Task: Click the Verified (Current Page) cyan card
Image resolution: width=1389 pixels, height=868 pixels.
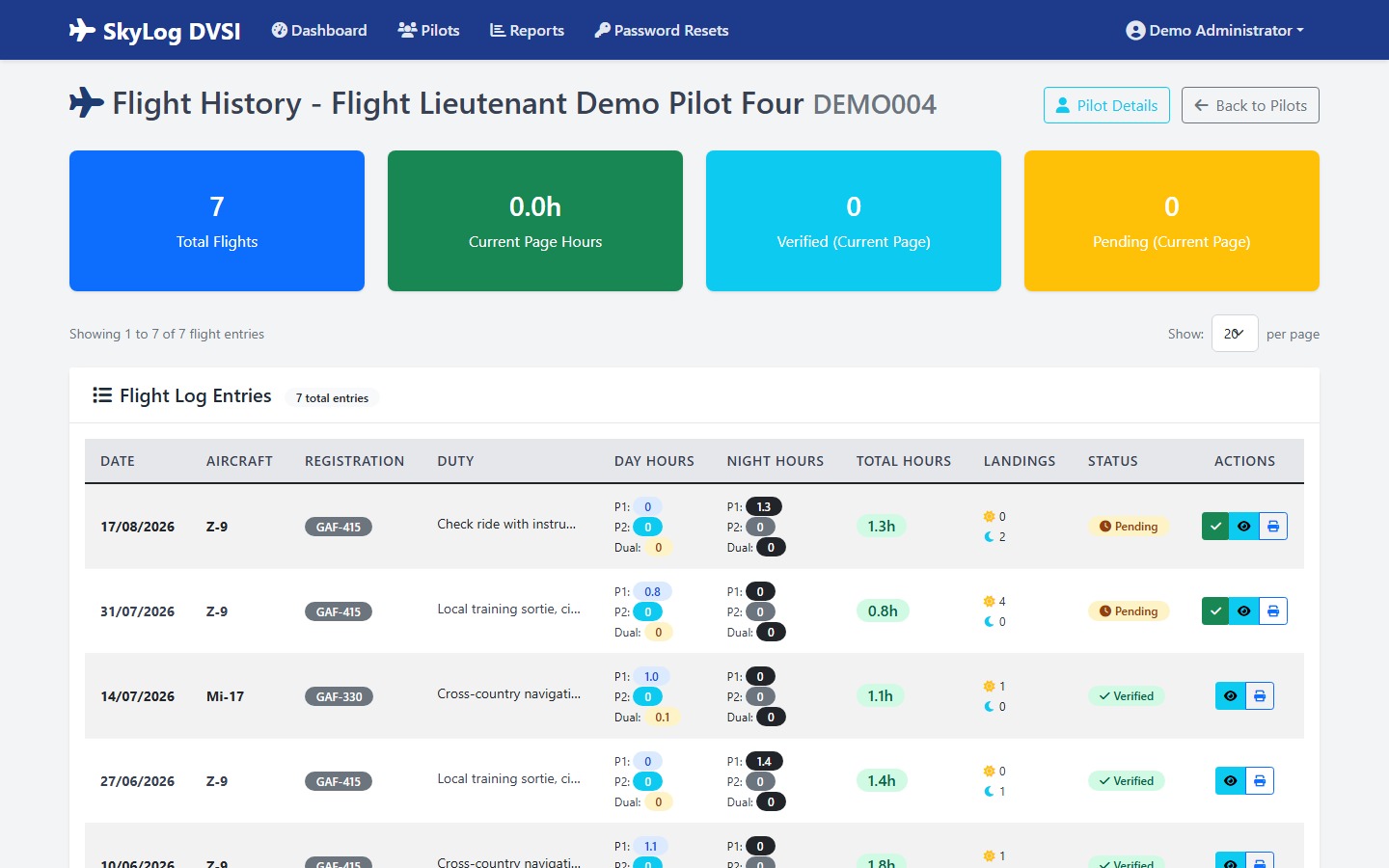Action: tap(854, 221)
